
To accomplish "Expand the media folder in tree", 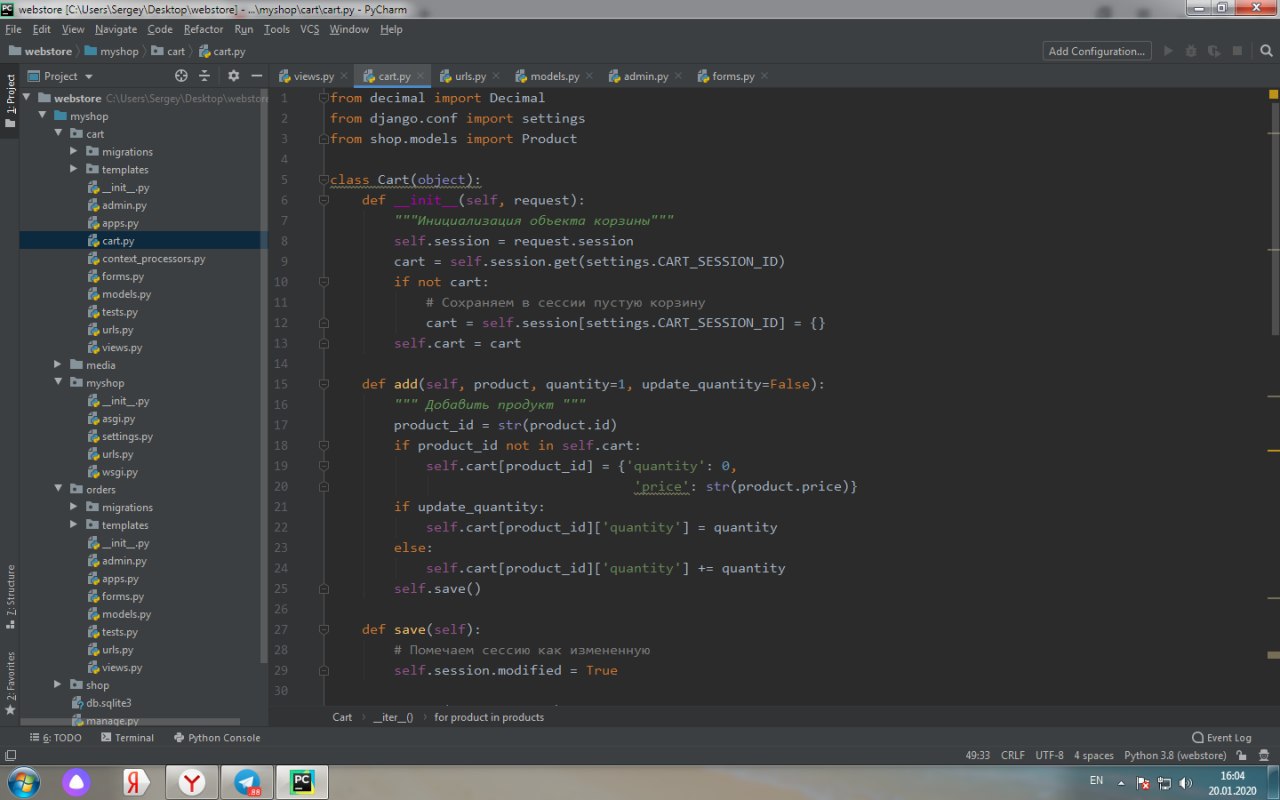I will click(59, 365).
